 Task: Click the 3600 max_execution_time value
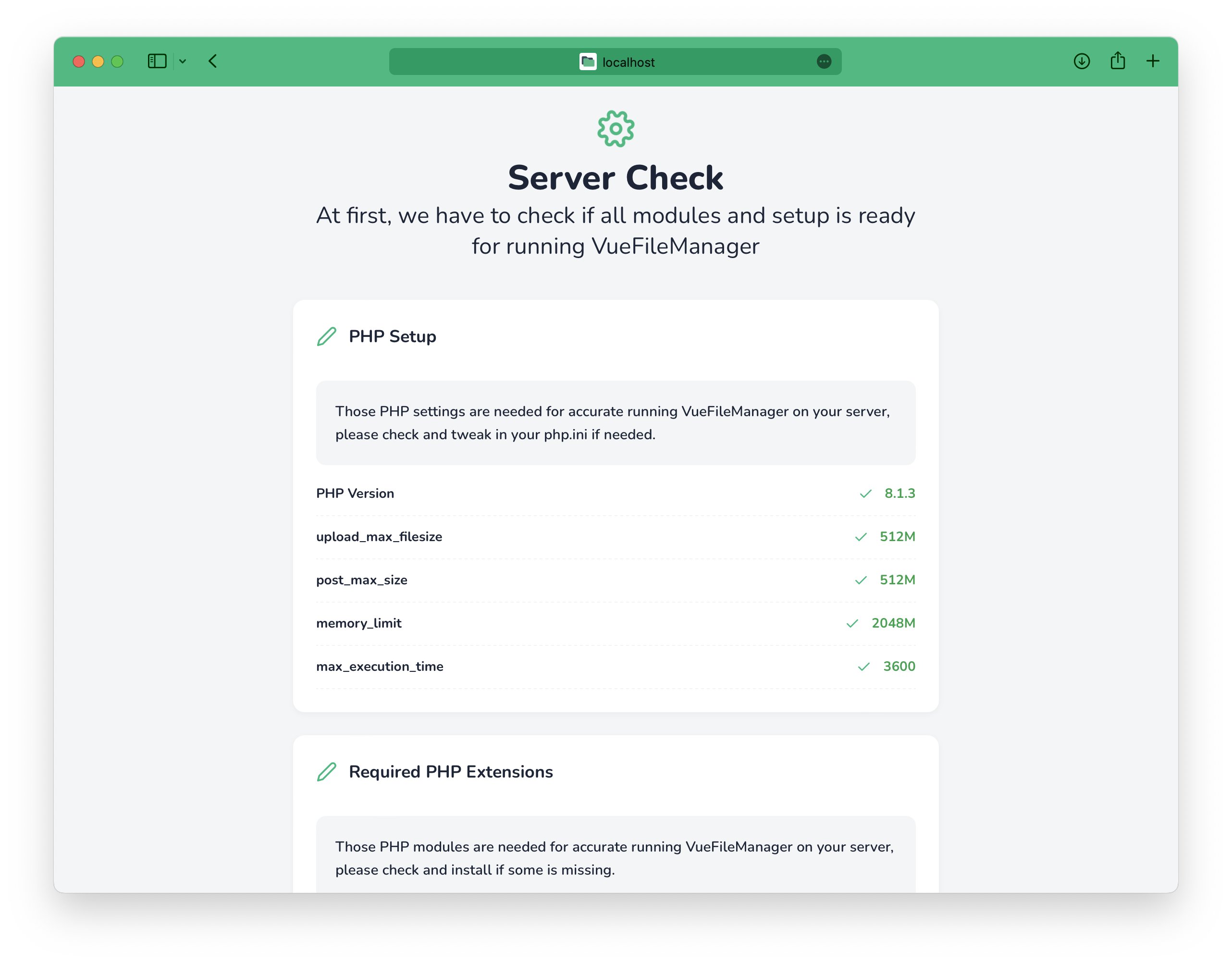[899, 667]
